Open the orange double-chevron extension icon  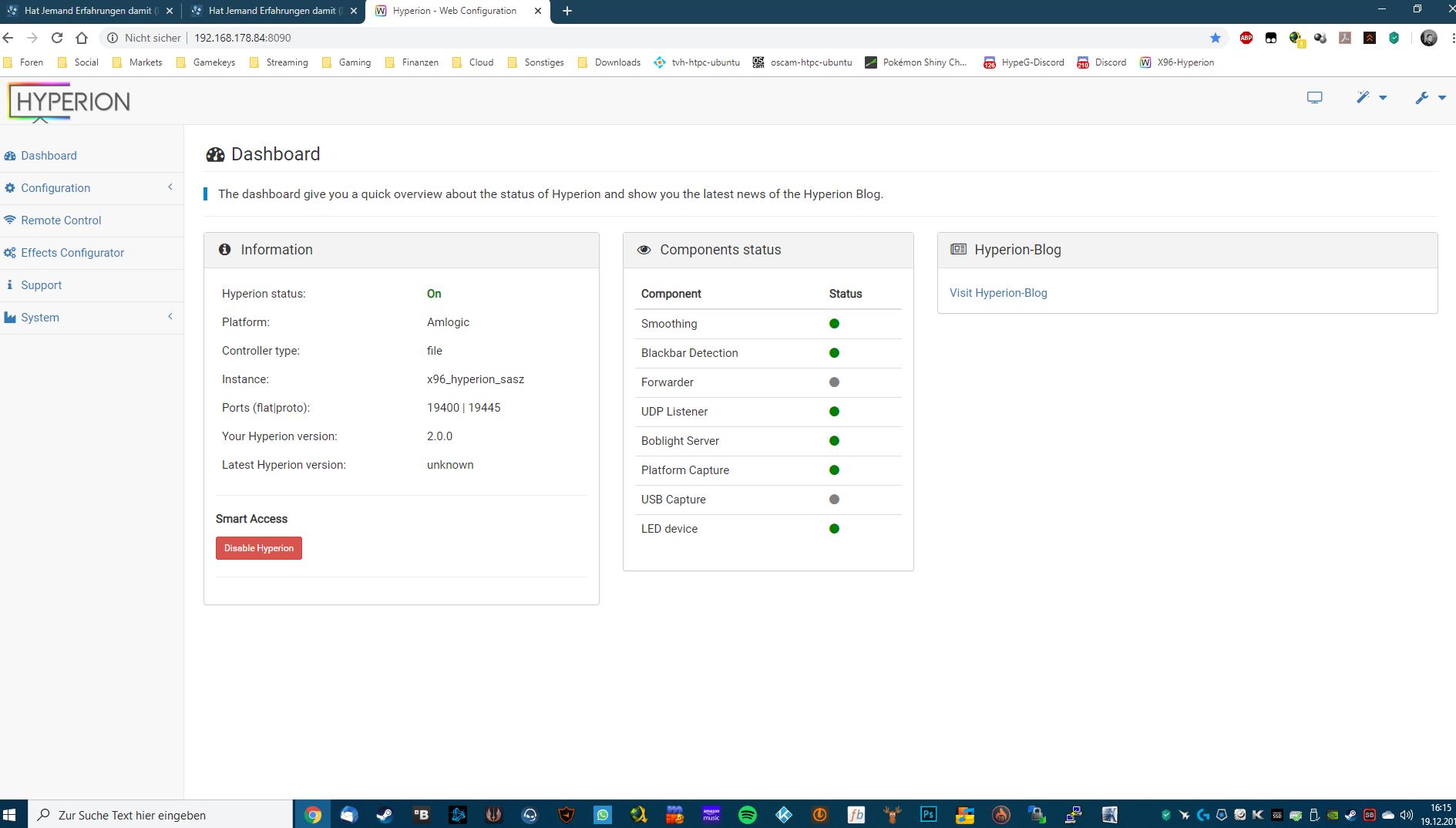point(1370,38)
